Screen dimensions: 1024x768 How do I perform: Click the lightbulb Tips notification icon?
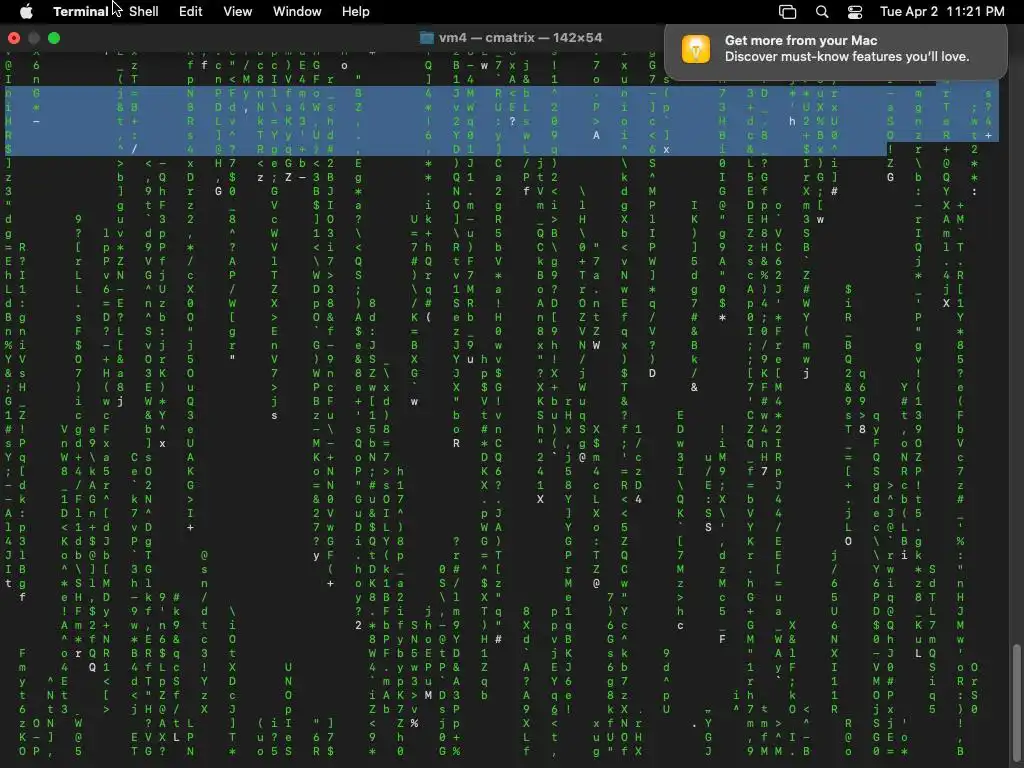coord(696,49)
